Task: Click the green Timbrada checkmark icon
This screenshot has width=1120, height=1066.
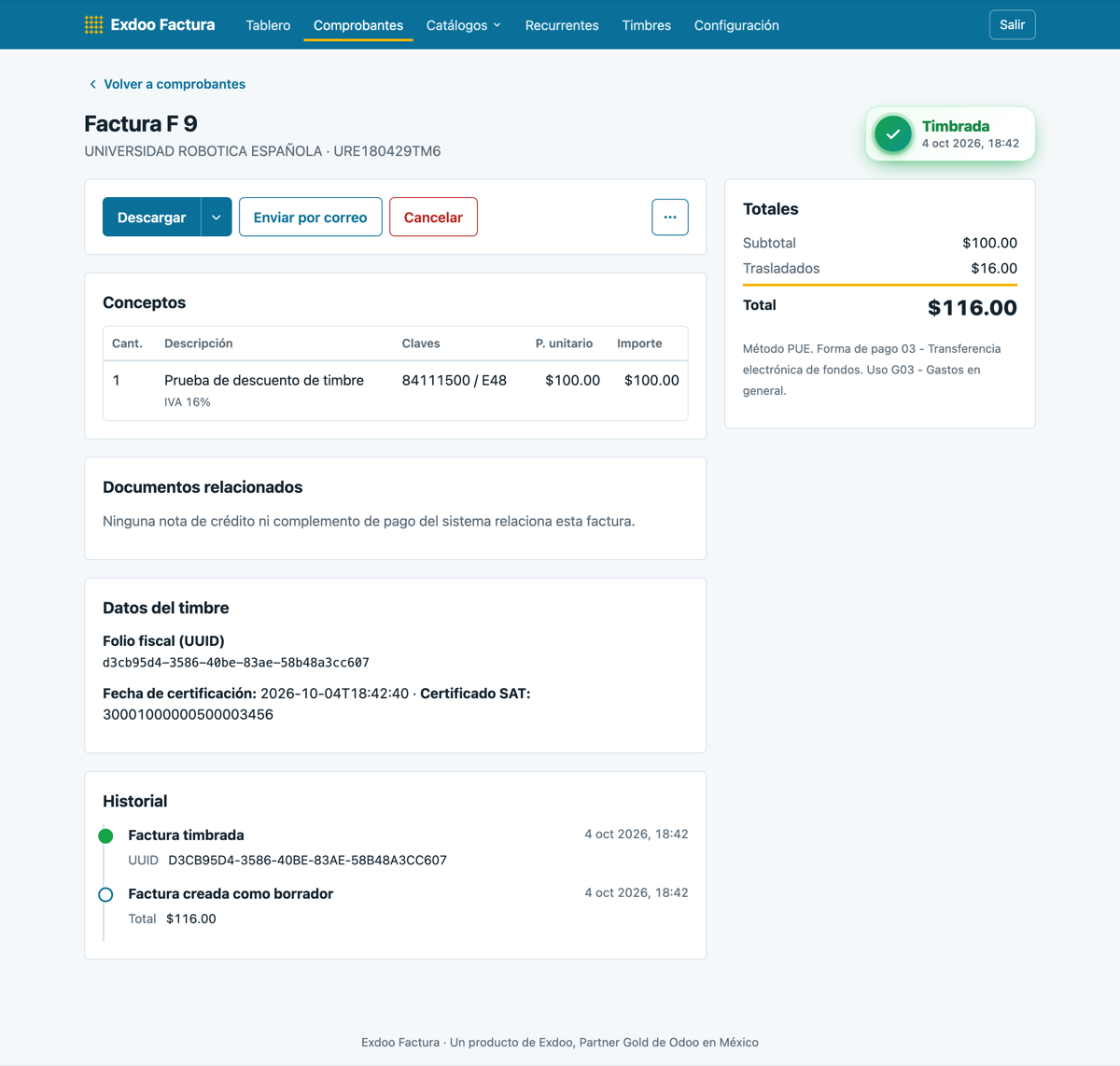Action: [893, 134]
